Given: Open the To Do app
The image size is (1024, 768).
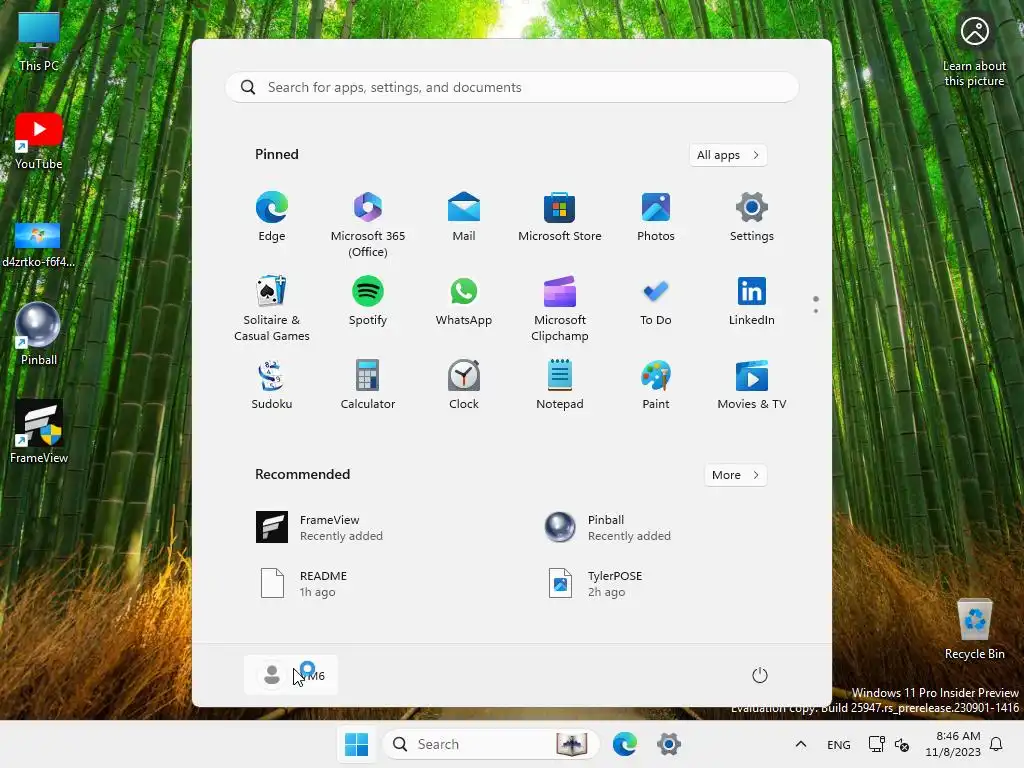Looking at the screenshot, I should tap(656, 302).
